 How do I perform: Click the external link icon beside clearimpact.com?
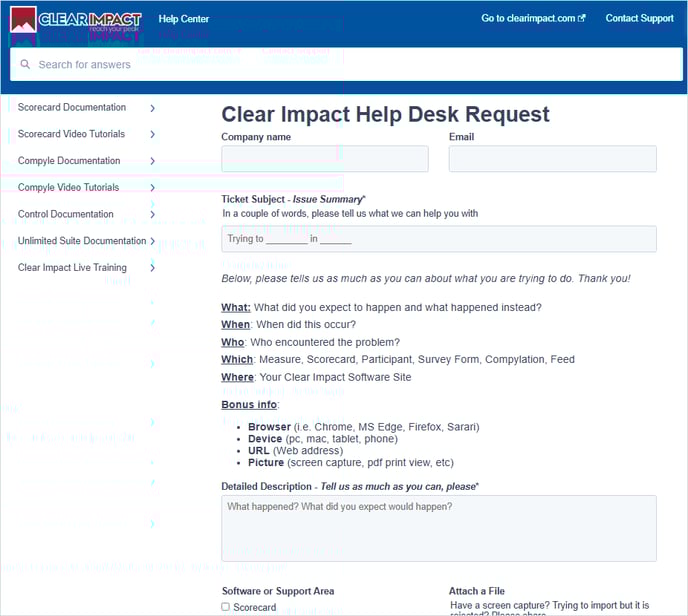[x=582, y=18]
